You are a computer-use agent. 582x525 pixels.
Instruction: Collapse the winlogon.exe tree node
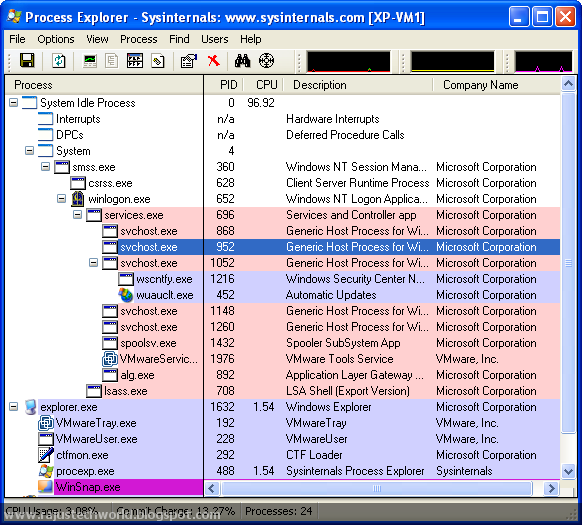coord(61,199)
